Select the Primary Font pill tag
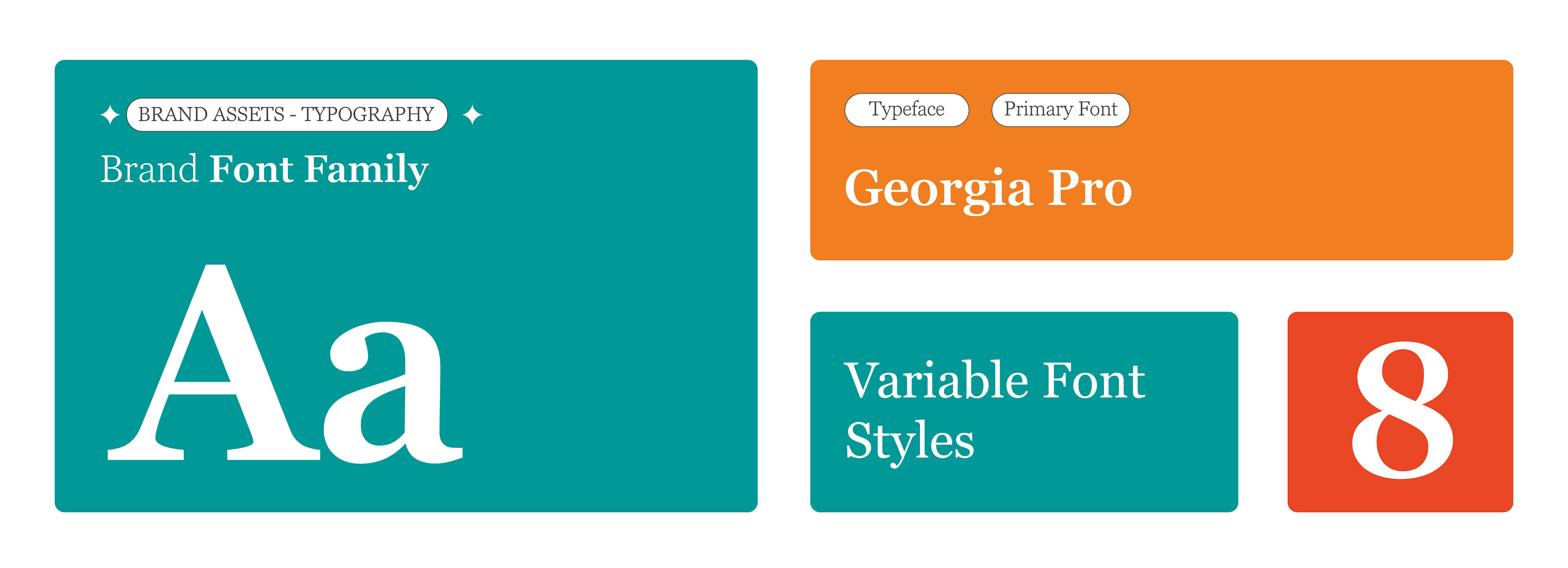Viewport: 1568px width, 568px height. [x=1060, y=109]
